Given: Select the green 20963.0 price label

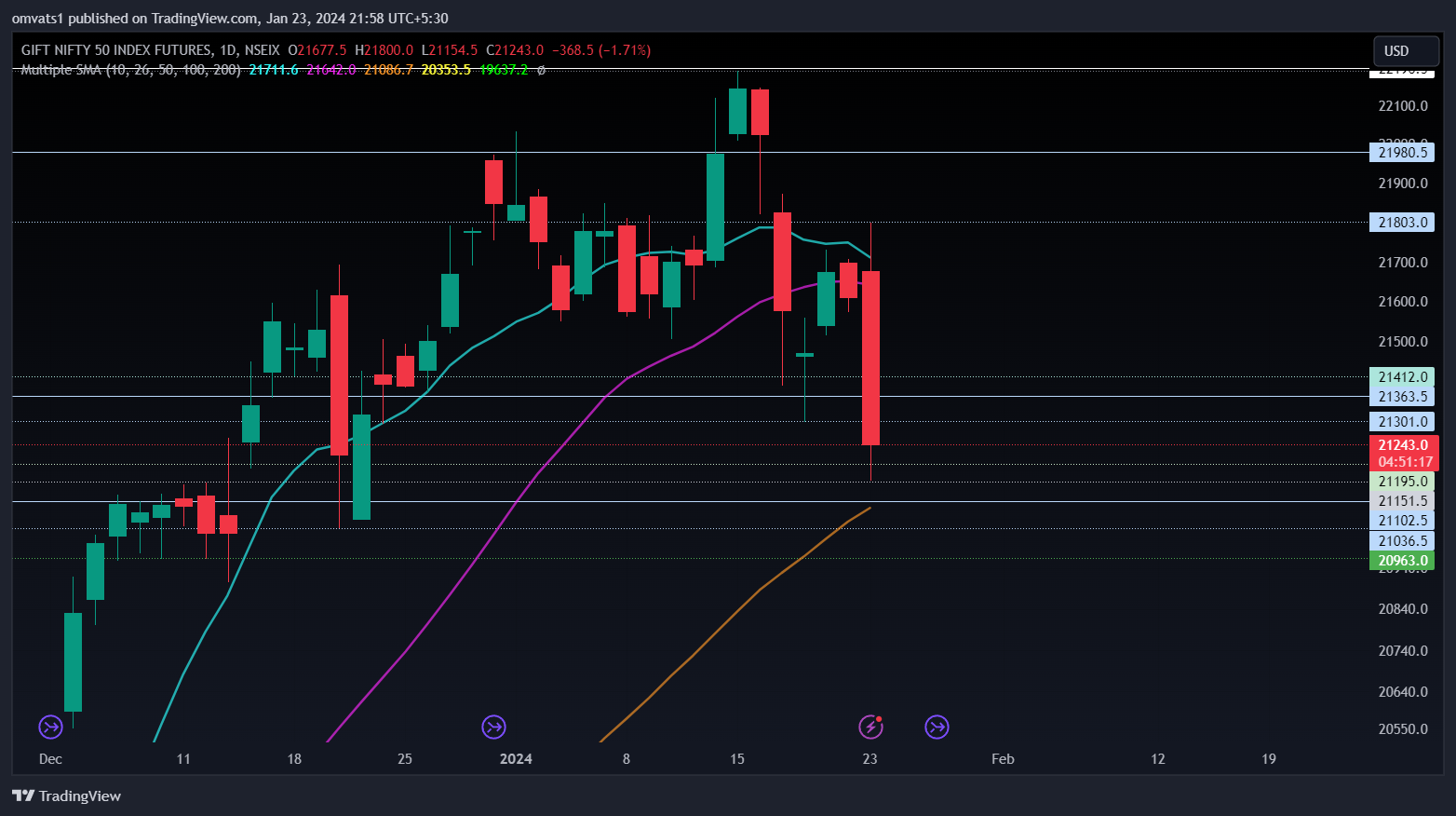Looking at the screenshot, I should click(1402, 561).
